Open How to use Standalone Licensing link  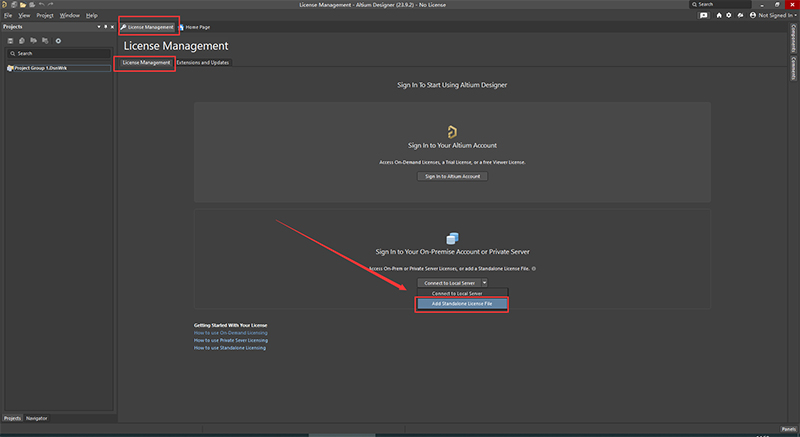(x=230, y=348)
